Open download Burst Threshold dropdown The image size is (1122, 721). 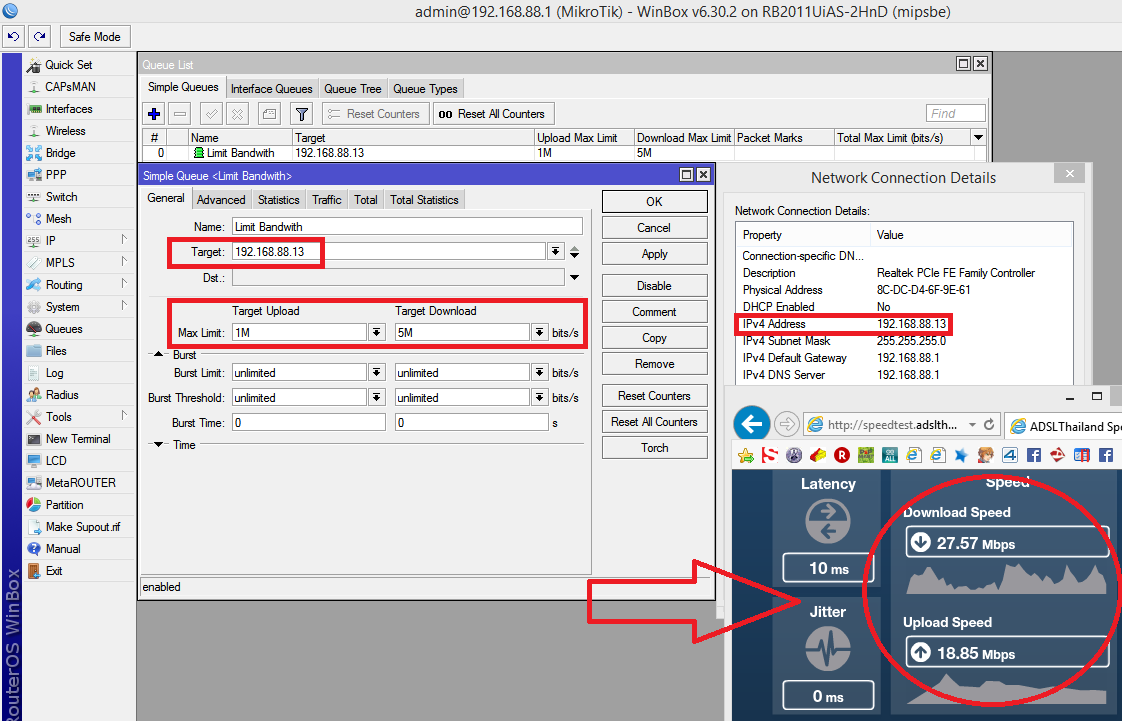pyautogui.click(x=540, y=398)
